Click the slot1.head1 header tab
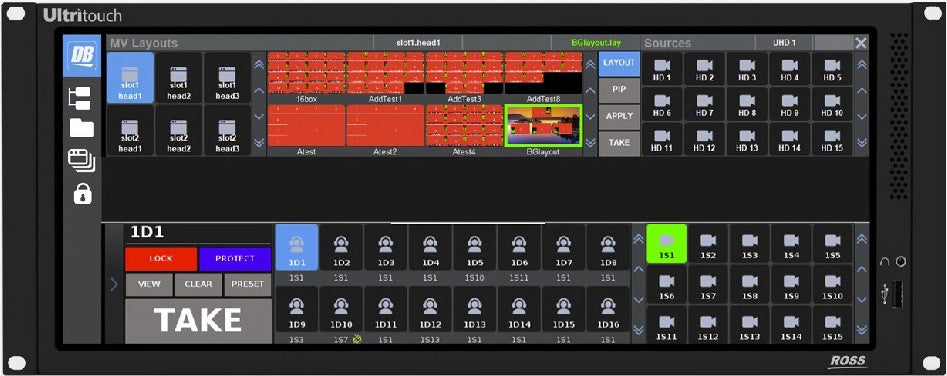The height and width of the screenshot is (376, 947). [418, 43]
